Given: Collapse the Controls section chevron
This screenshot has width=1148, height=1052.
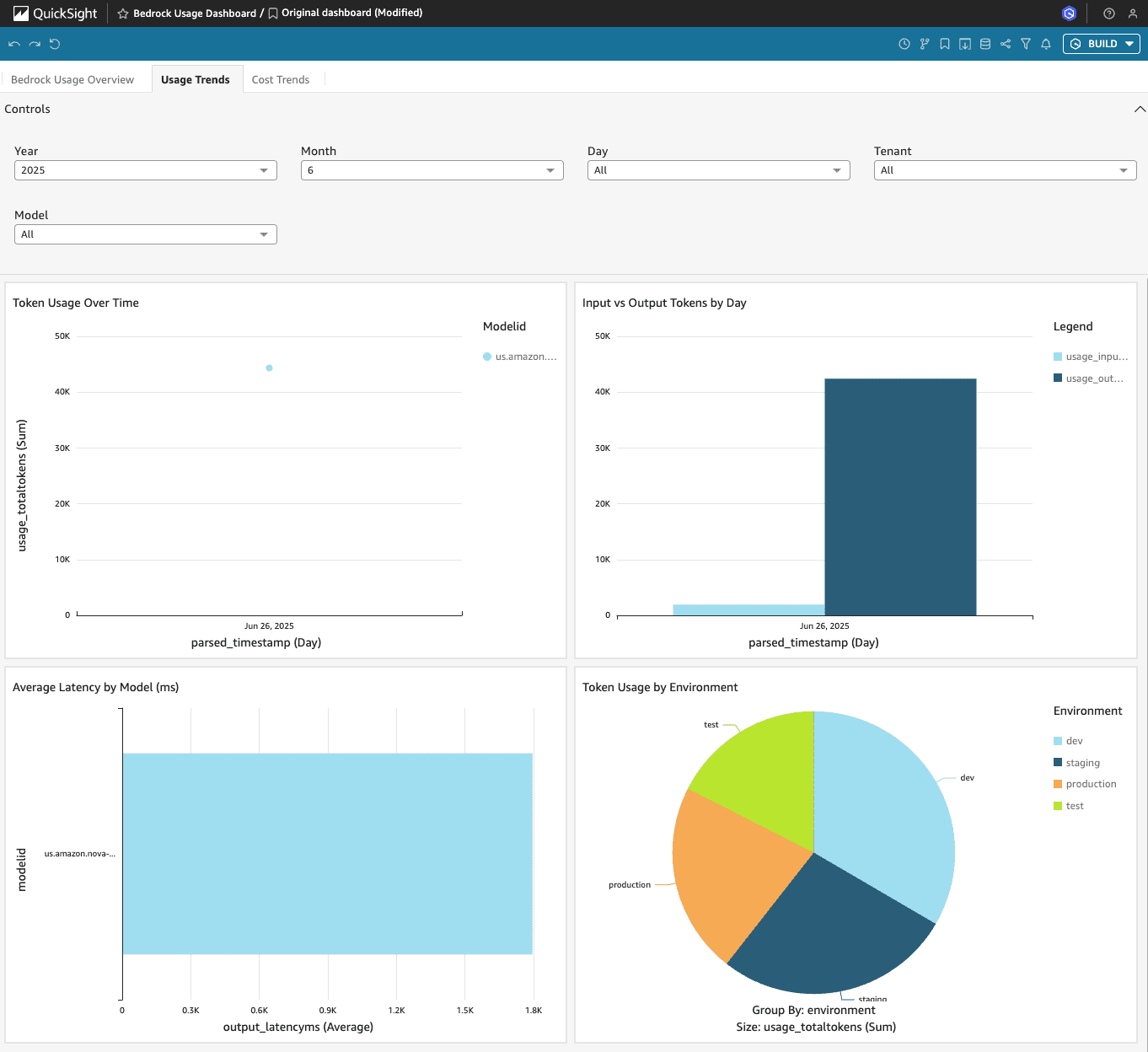Looking at the screenshot, I should click(1140, 110).
